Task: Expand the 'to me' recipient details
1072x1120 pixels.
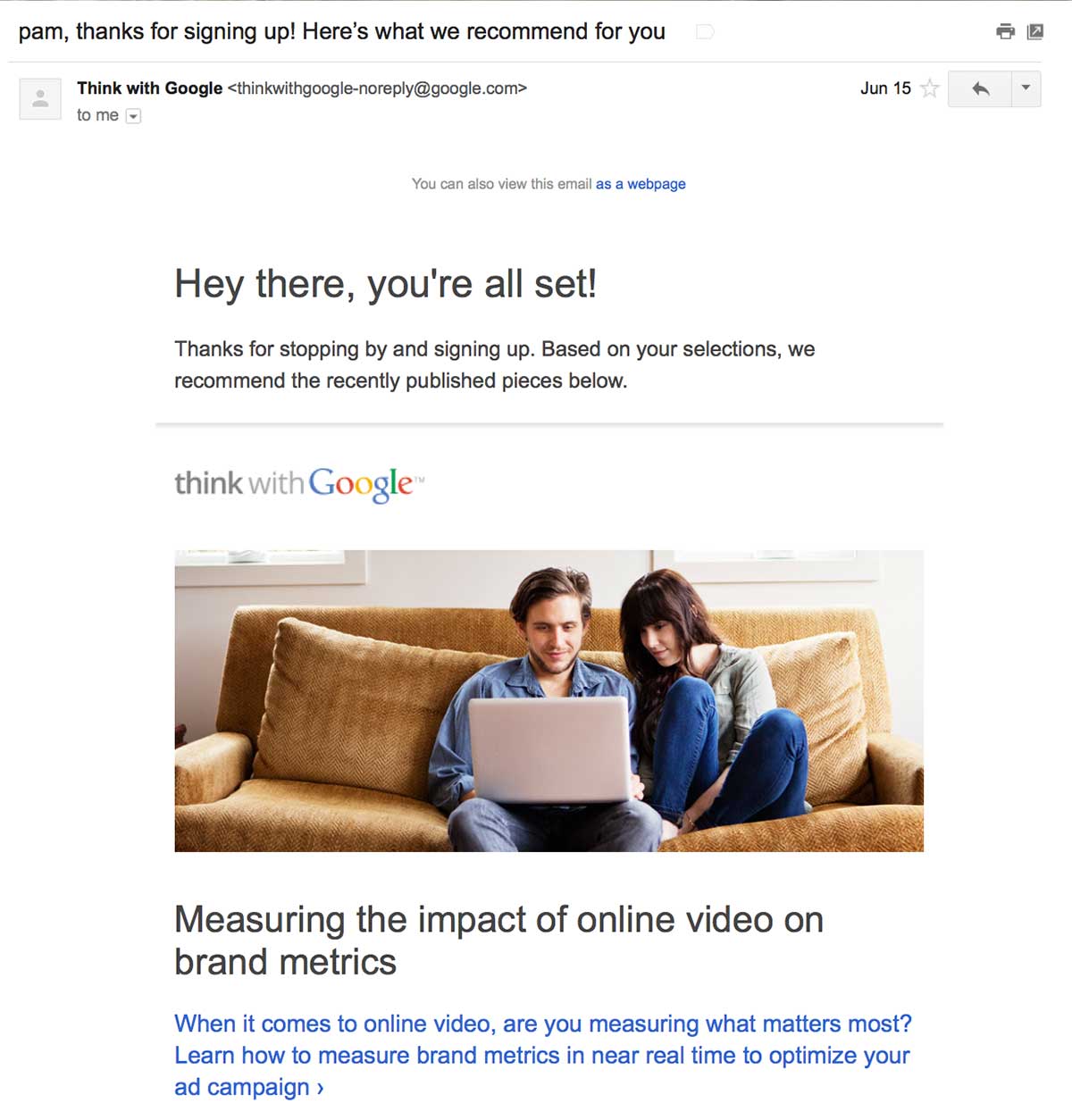Action: coord(132,115)
